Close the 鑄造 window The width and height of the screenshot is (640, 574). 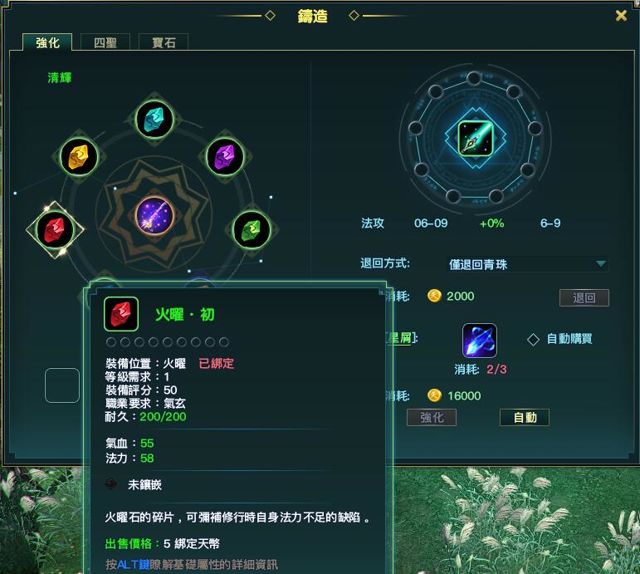tap(621, 16)
